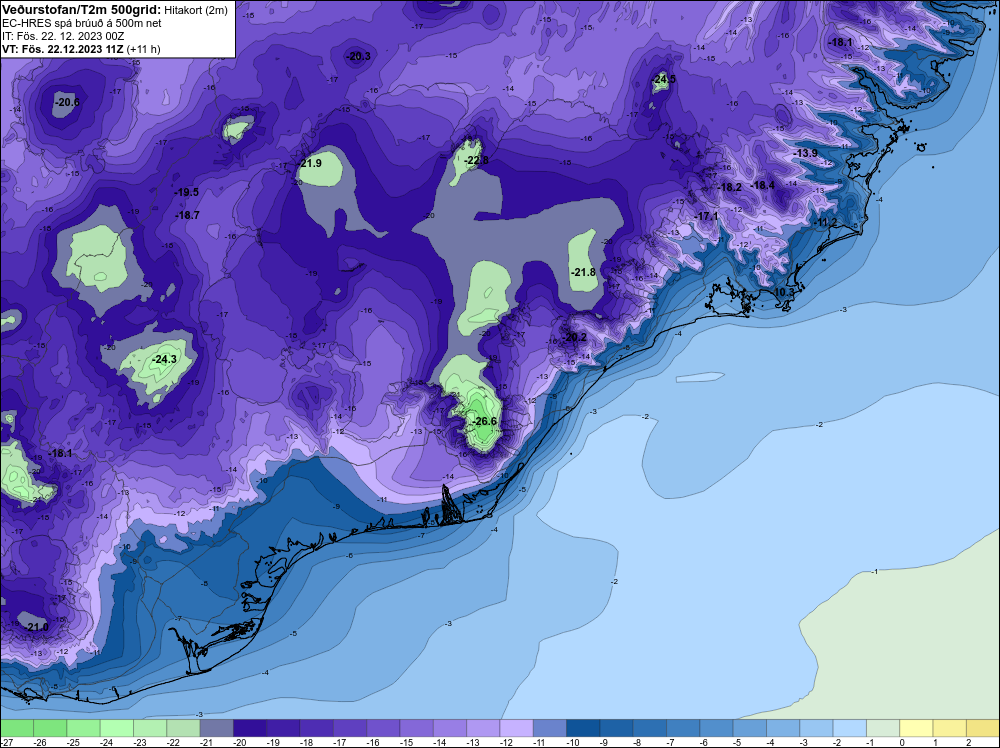Image resolution: width=1000 pixels, height=748 pixels.
Task: Click the -20.3 temperature label
Action: click(358, 56)
